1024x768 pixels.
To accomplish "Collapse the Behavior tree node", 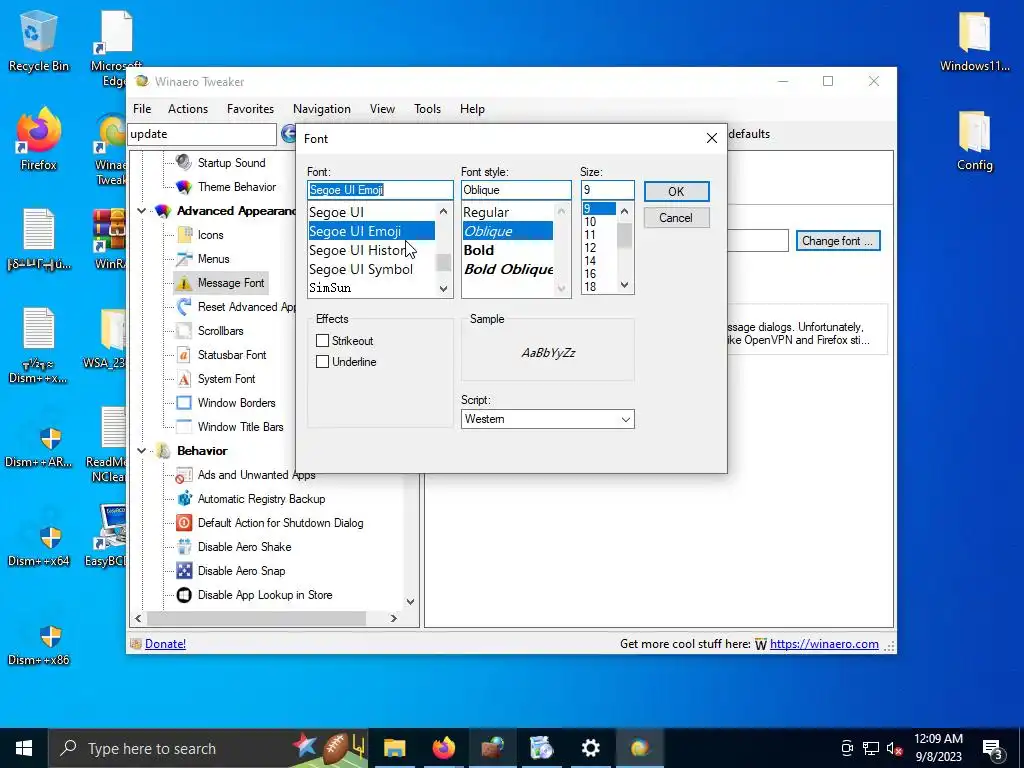I will pyautogui.click(x=142, y=451).
